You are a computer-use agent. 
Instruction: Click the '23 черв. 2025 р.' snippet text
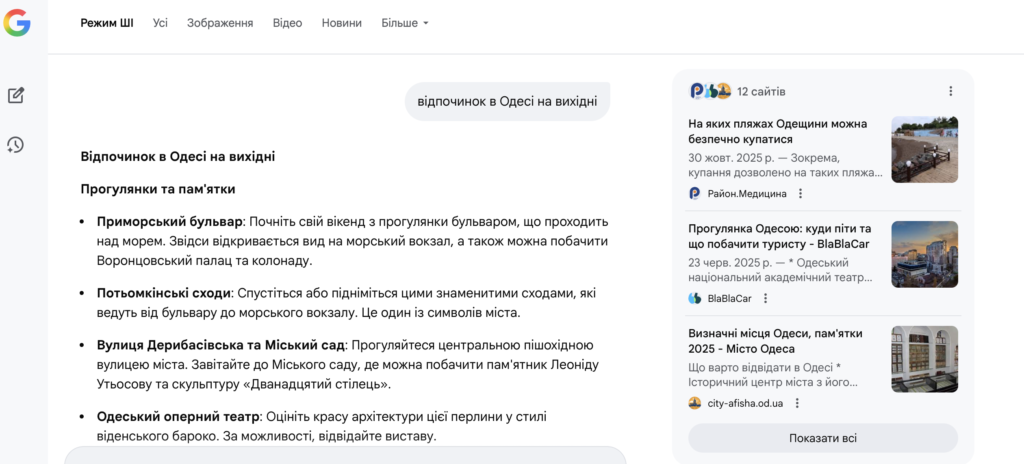point(732,263)
